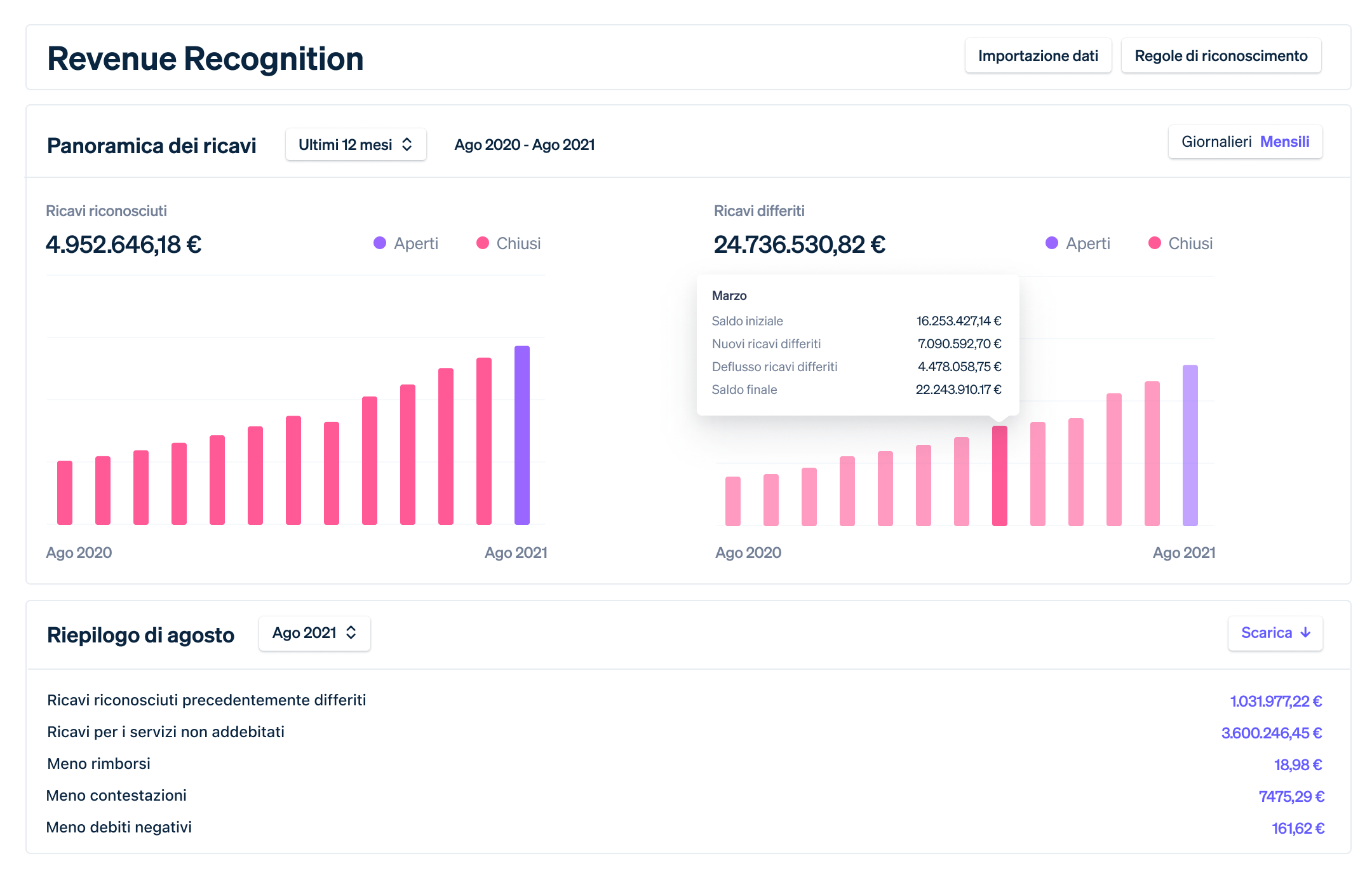The image size is (1372, 882).
Task: Click the 'Meno debiti negativi' row label
Action: coord(119,827)
